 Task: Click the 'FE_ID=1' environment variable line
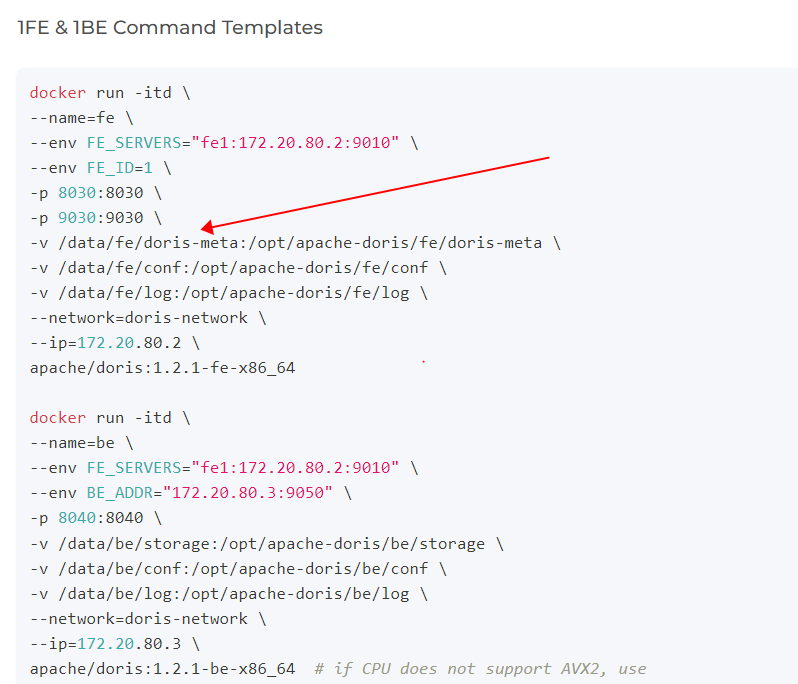point(100,168)
